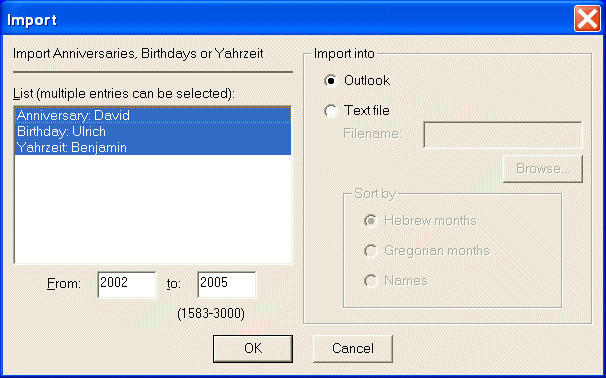Cancel the Import dialog
The width and height of the screenshot is (606, 378).
(352, 349)
